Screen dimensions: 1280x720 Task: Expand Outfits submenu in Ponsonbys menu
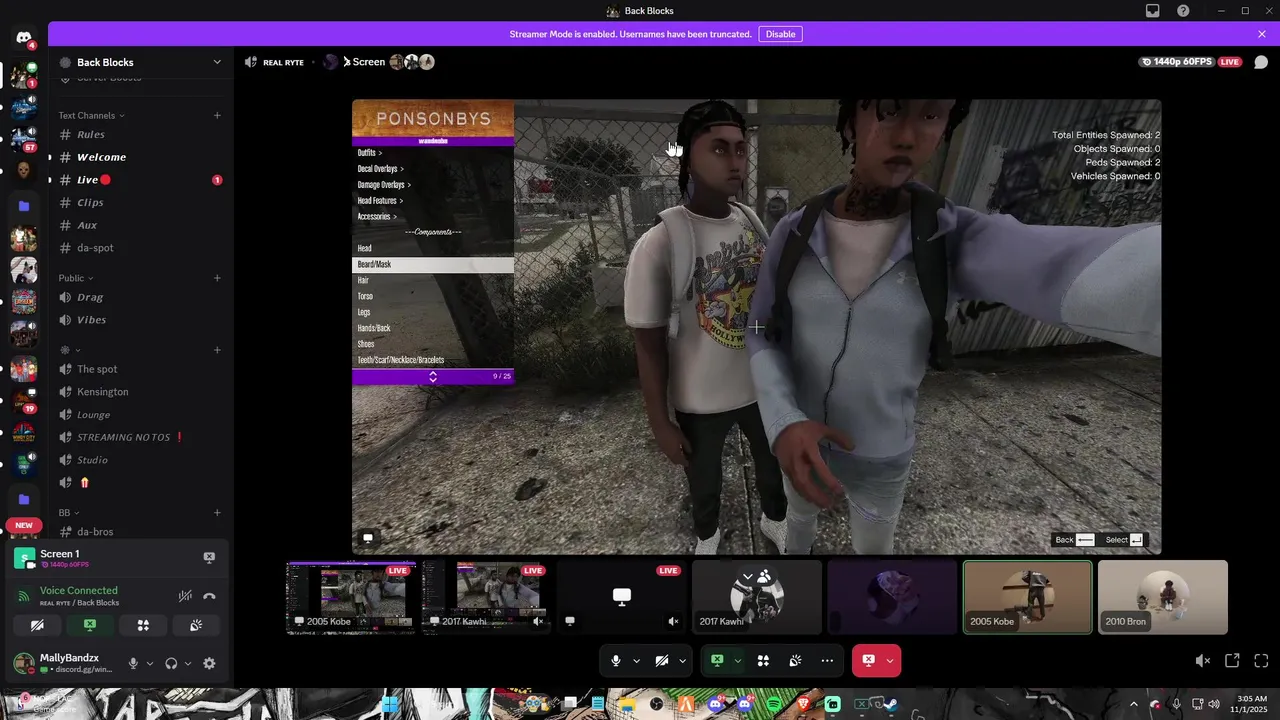[x=433, y=153]
